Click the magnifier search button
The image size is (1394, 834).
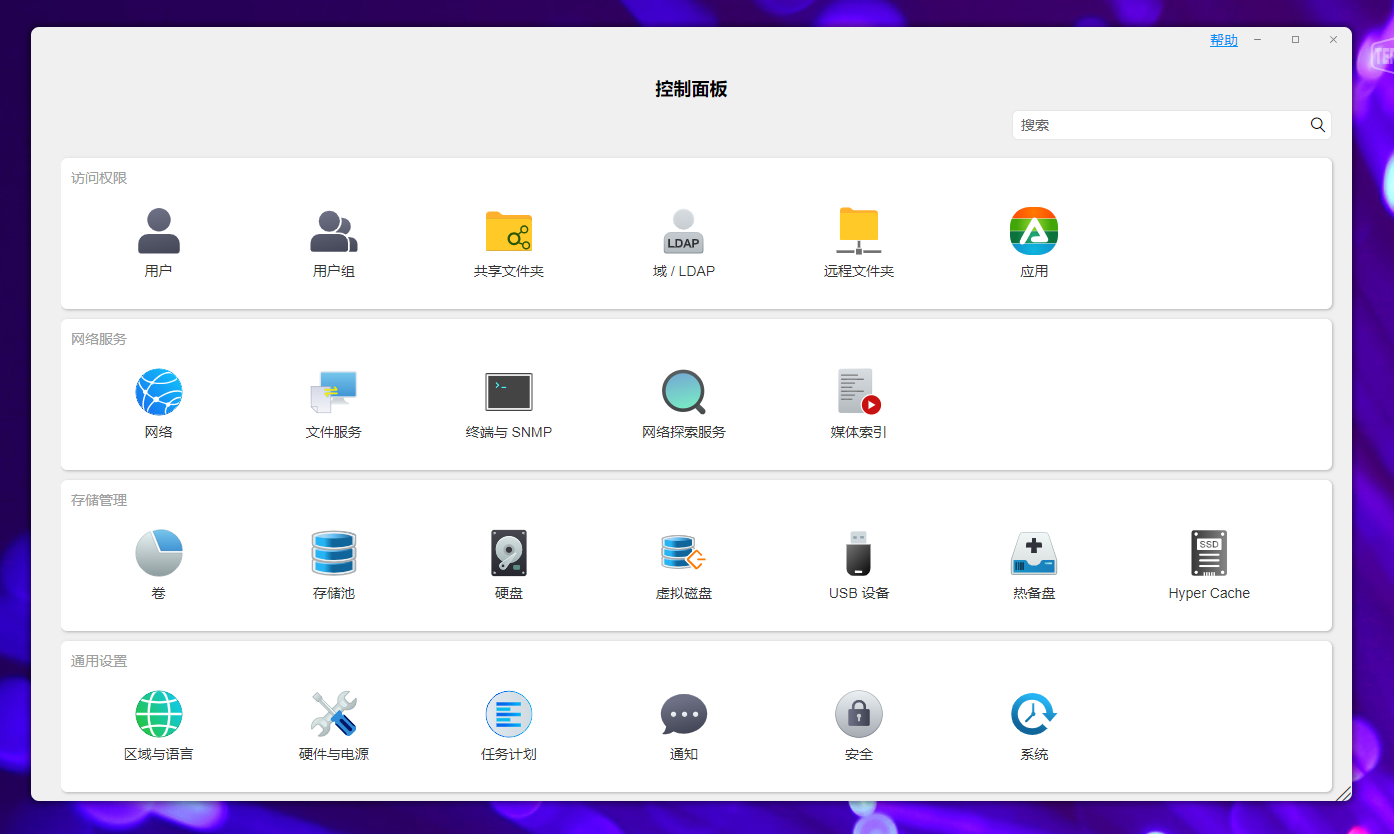[1318, 125]
